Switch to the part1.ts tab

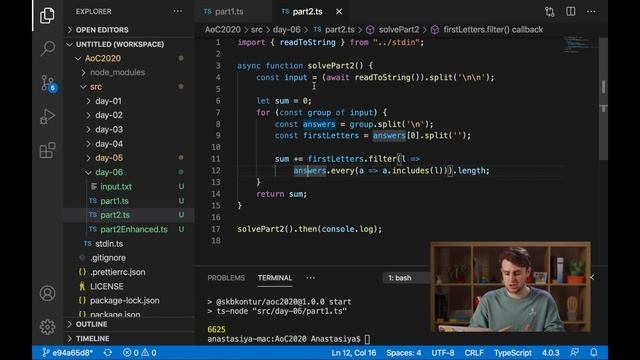tap(233, 11)
